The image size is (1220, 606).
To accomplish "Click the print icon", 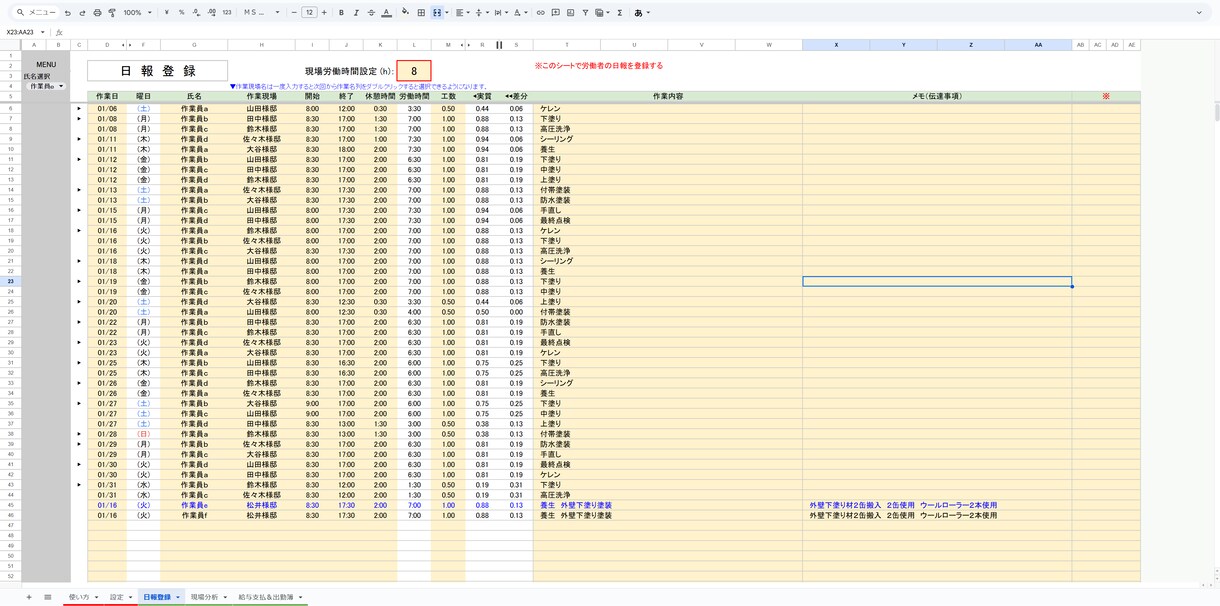I will pos(96,13).
